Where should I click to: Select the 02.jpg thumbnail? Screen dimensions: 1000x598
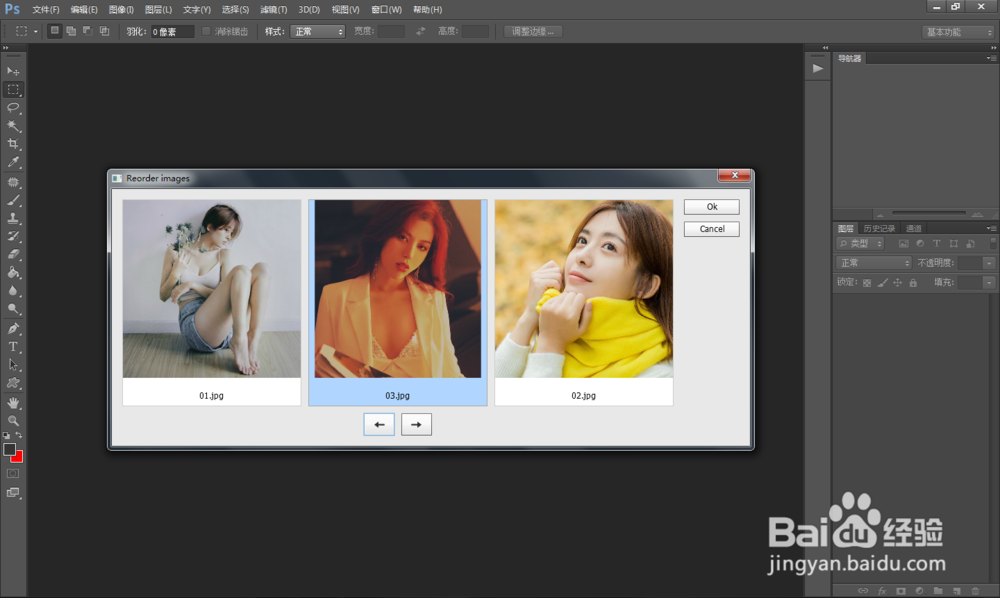coord(584,302)
